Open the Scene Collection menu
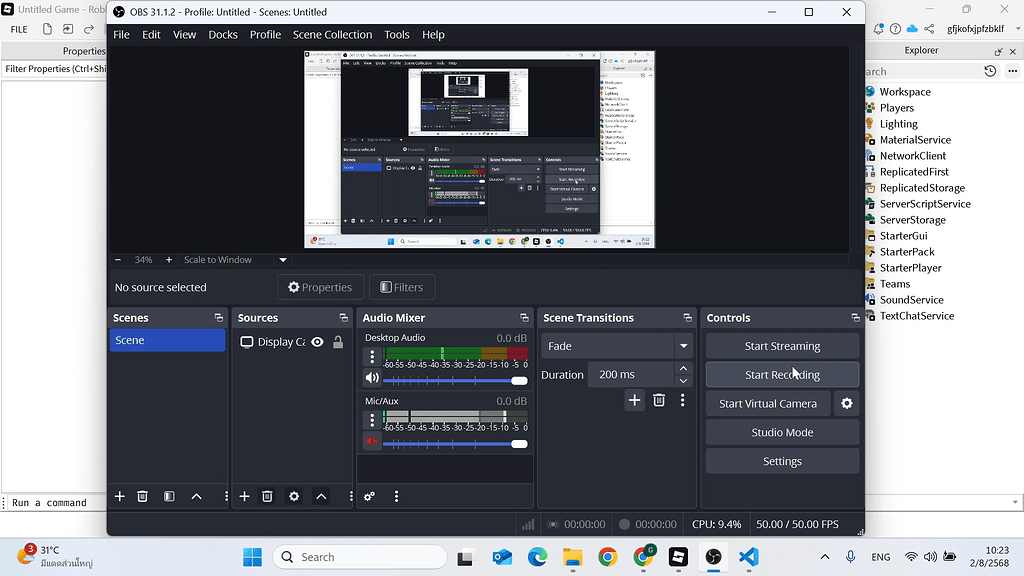 (x=332, y=34)
